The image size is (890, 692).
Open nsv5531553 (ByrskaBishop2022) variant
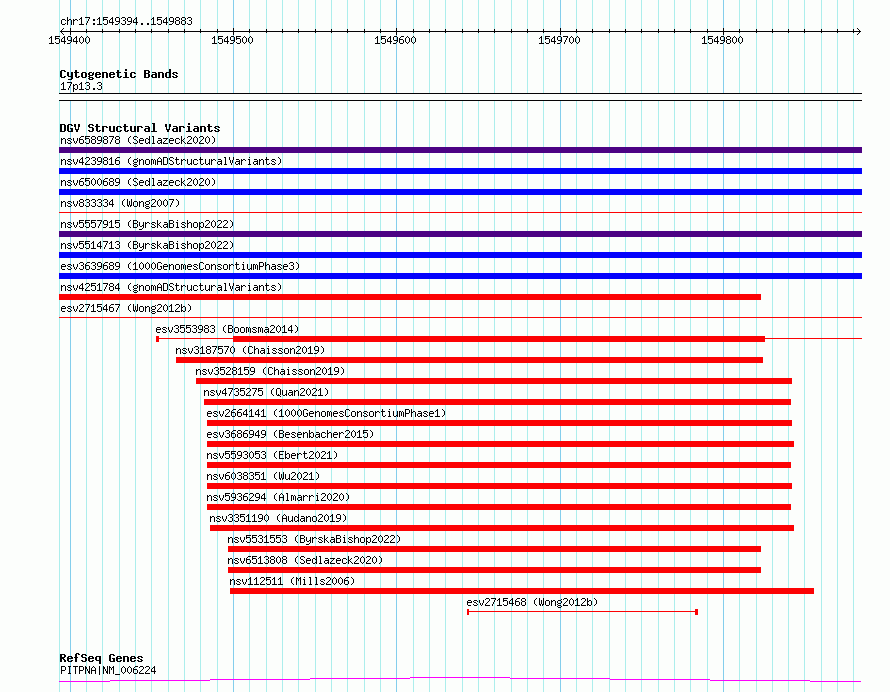tap(314, 539)
